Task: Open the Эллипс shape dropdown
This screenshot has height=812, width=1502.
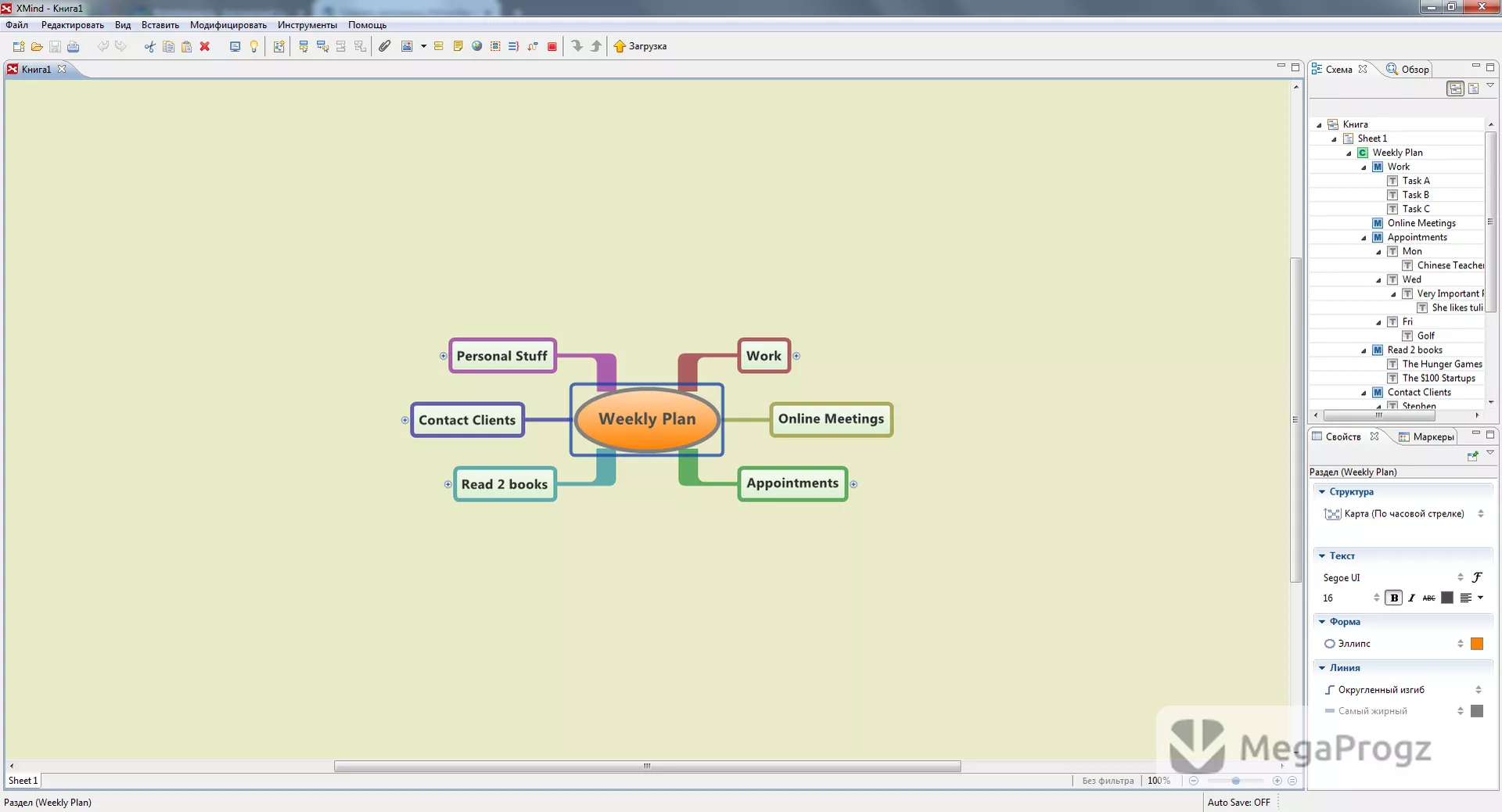Action: tap(1393, 644)
